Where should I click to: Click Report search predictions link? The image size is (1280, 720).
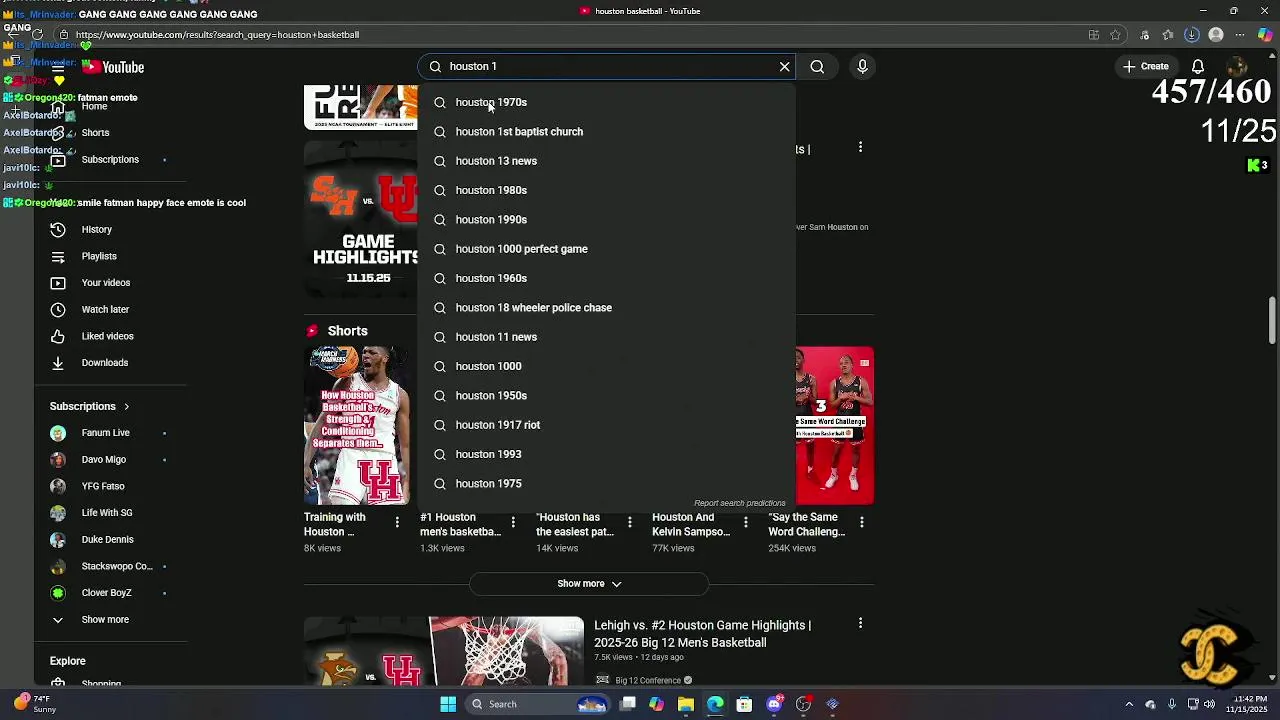[740, 503]
